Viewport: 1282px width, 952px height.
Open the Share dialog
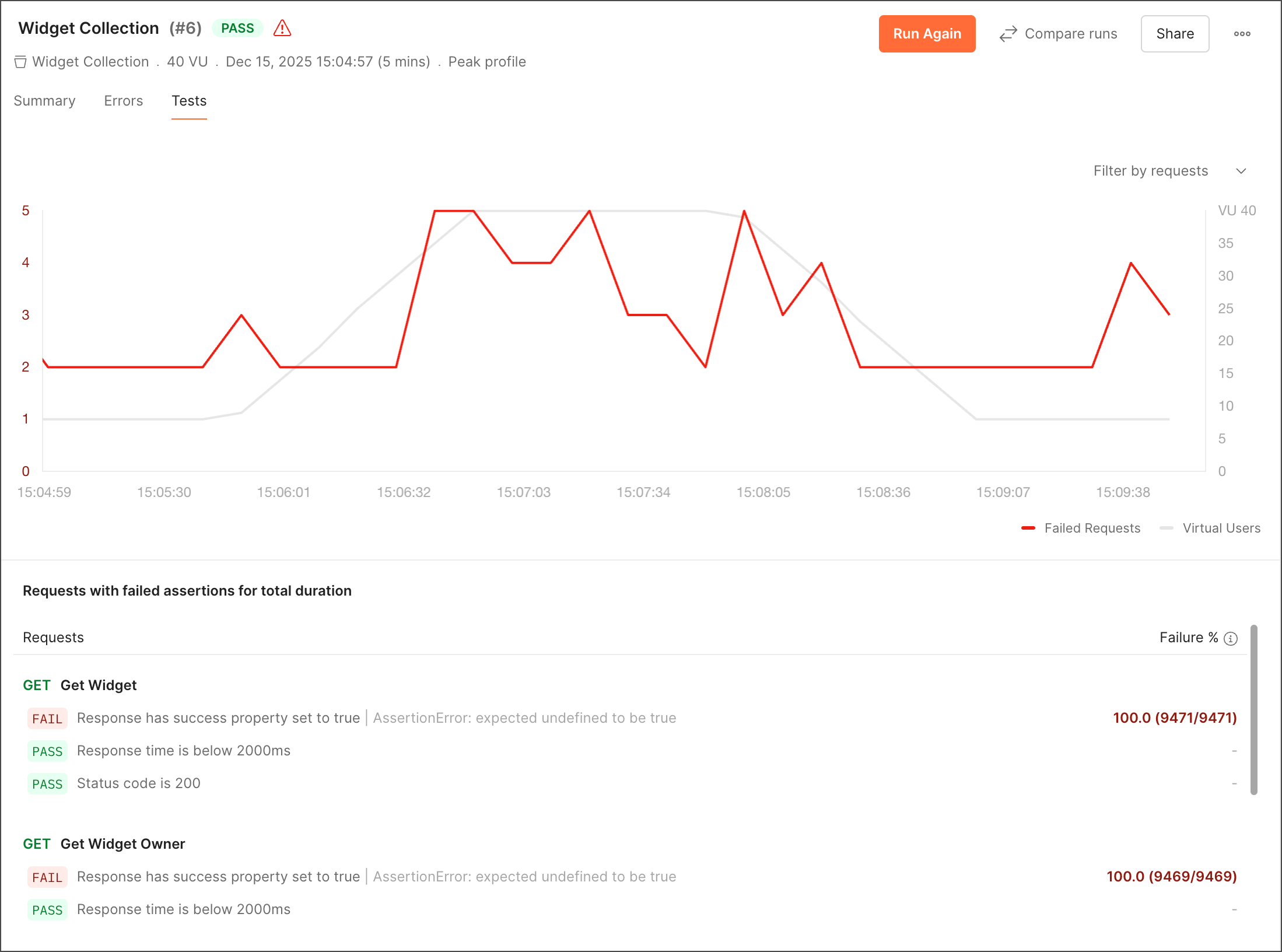tap(1175, 33)
